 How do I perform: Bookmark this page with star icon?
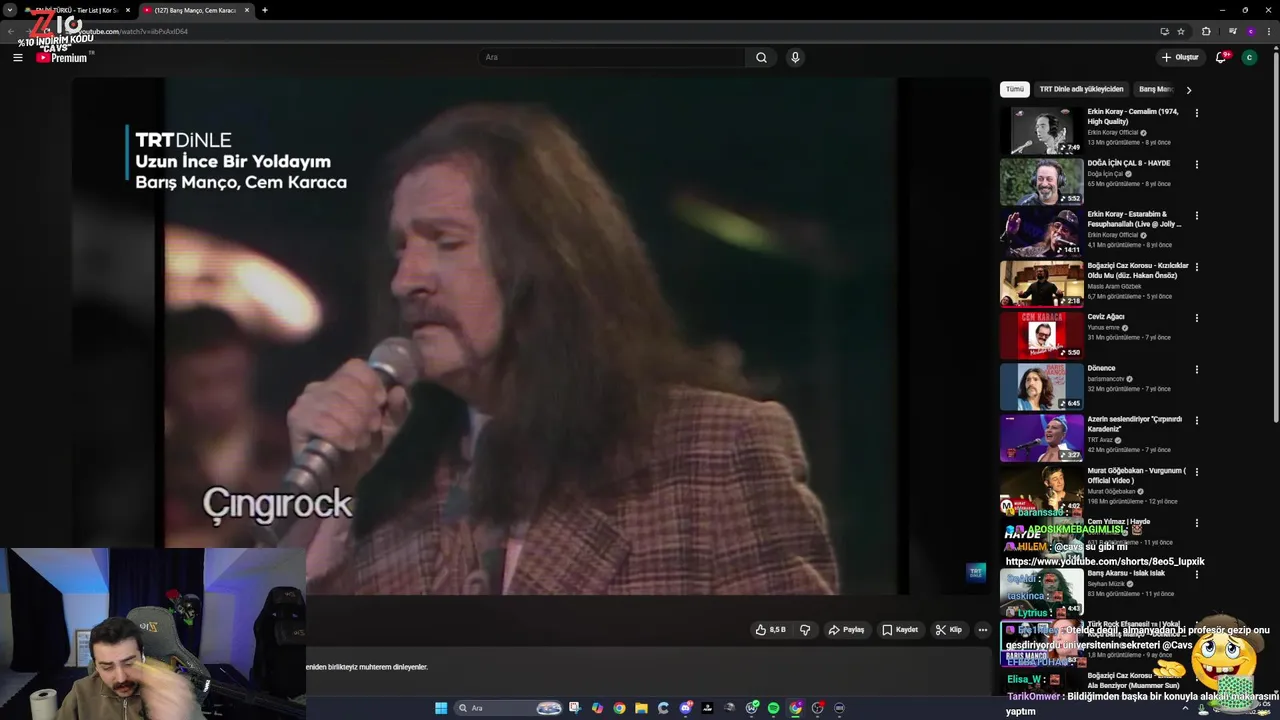point(1181,31)
